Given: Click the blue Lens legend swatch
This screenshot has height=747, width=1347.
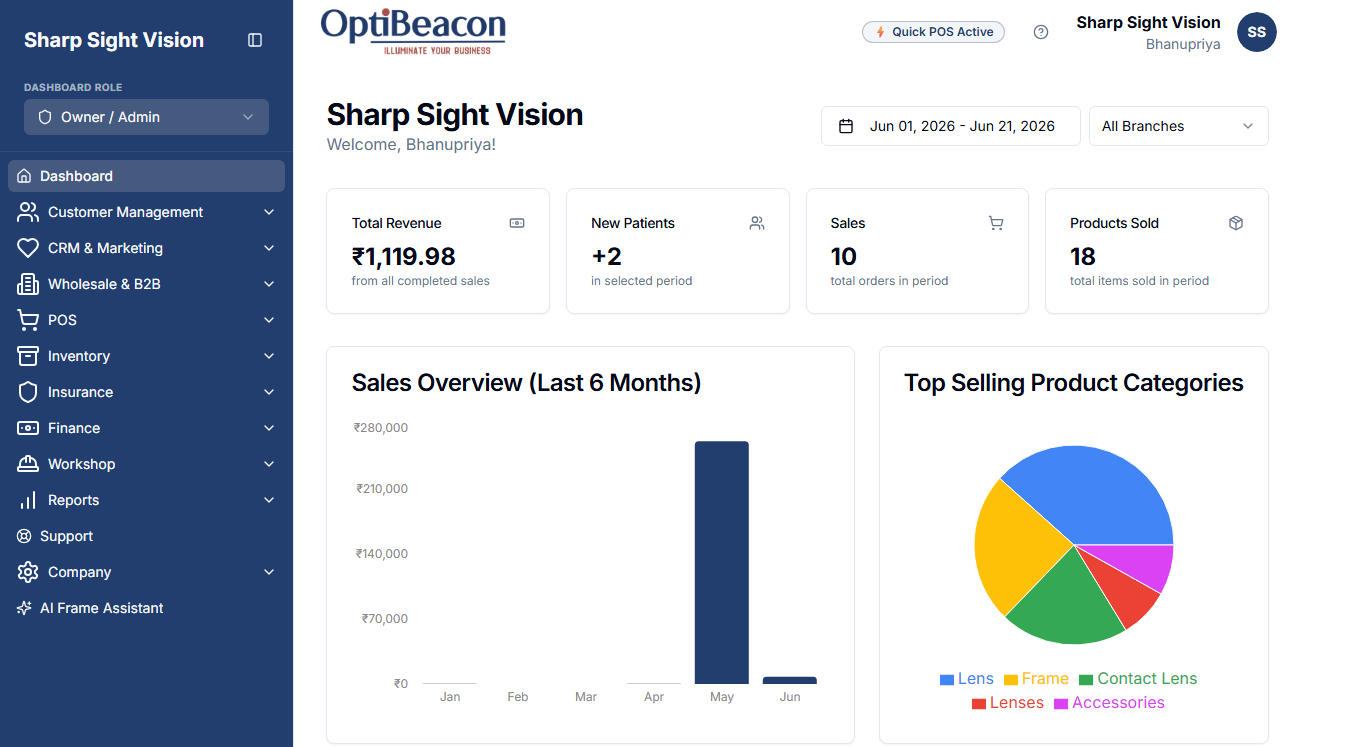Looking at the screenshot, I should click(x=947, y=680).
